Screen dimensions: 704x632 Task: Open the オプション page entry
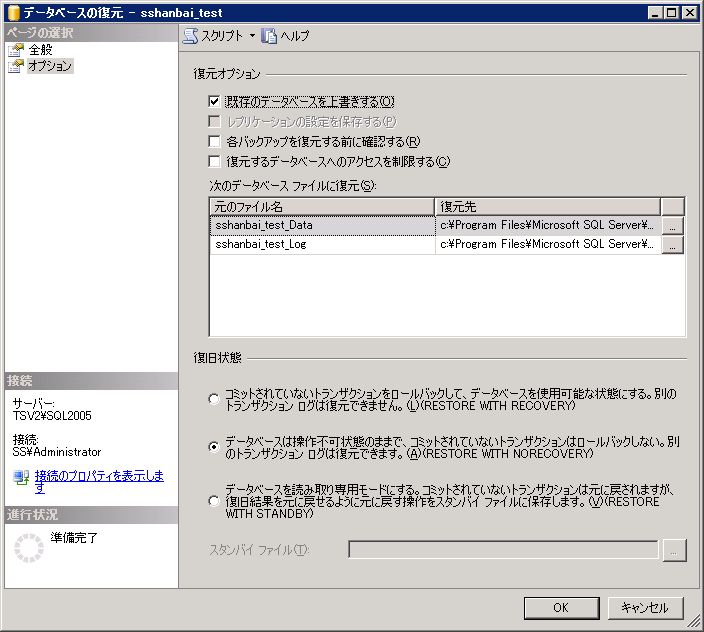50,66
